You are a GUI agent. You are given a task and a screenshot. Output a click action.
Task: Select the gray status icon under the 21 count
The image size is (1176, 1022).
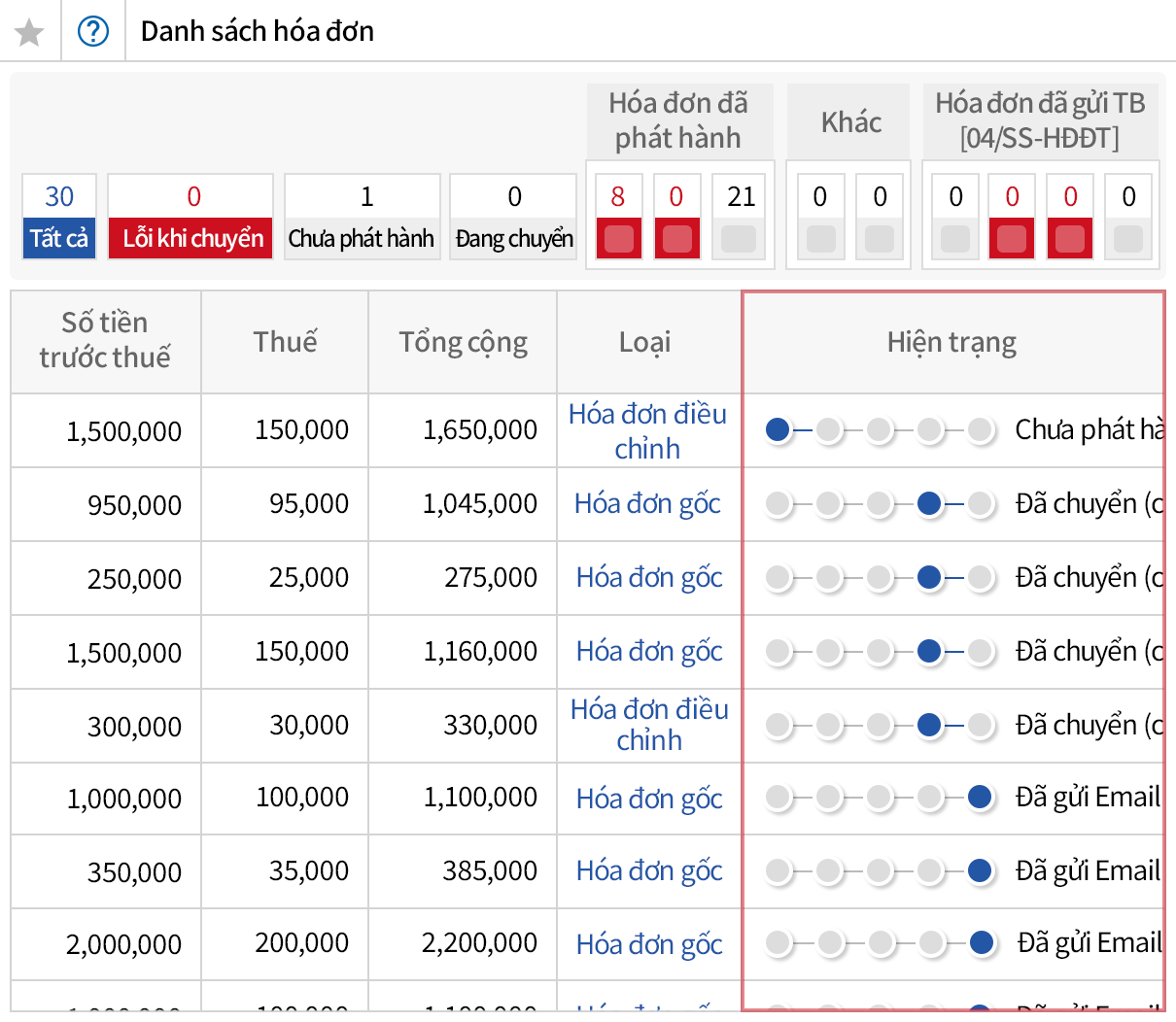point(737,238)
